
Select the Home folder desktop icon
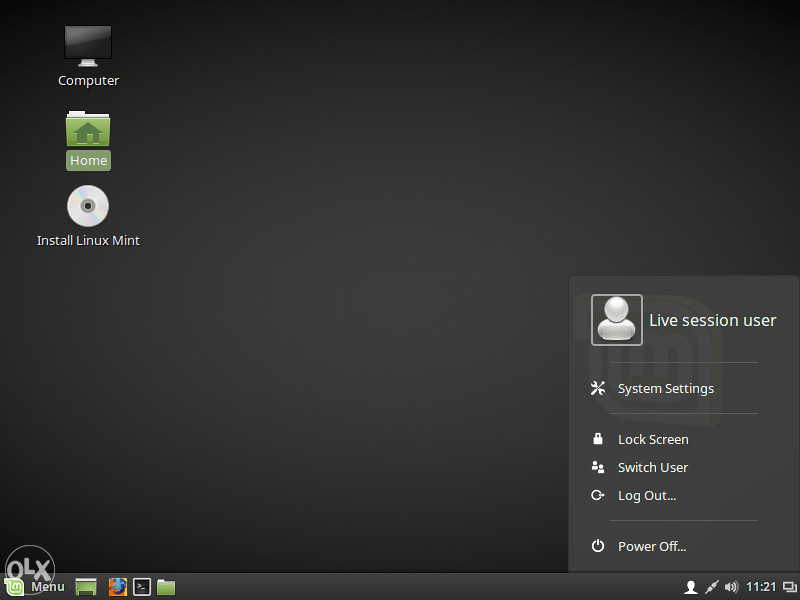coord(88,129)
